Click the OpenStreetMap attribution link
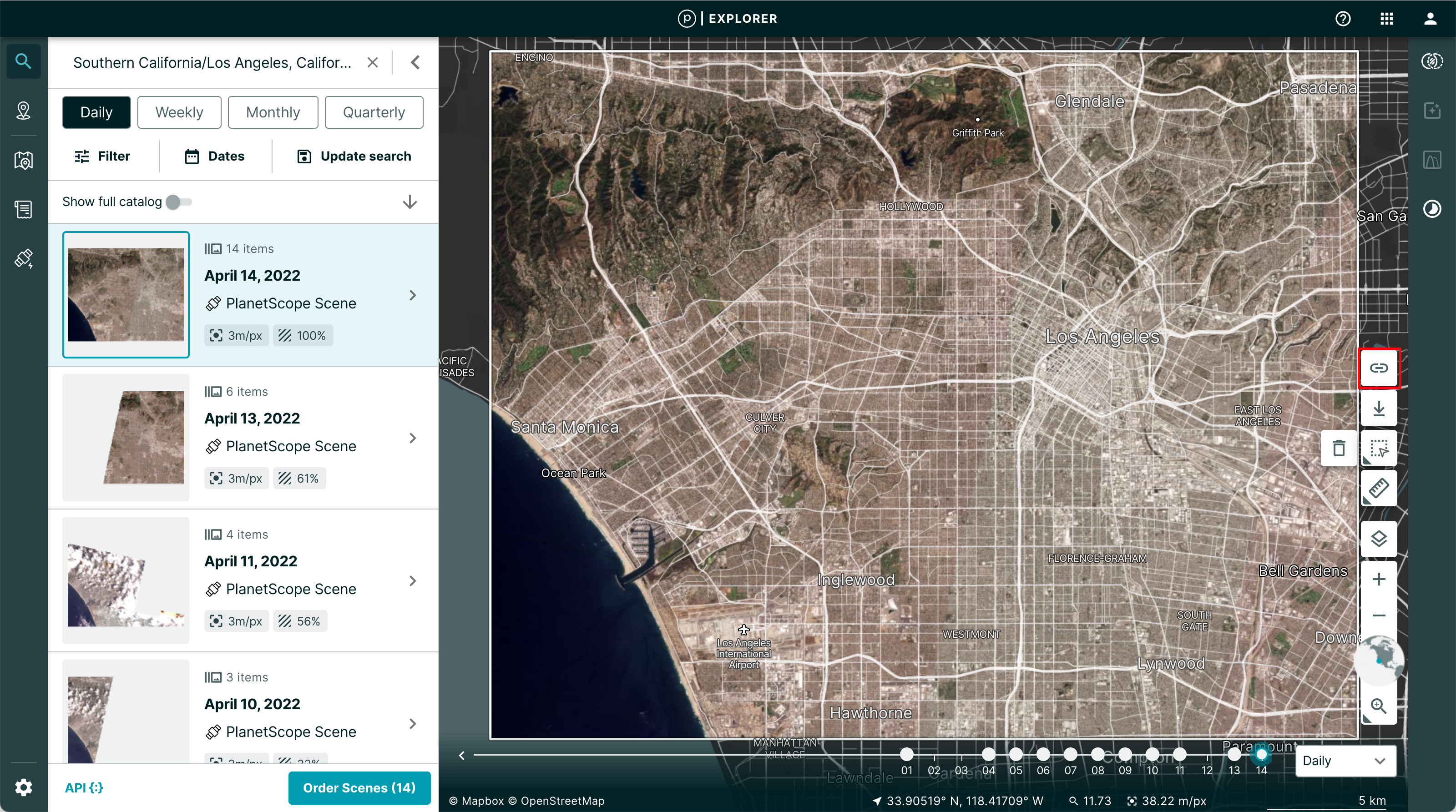Image resolution: width=1456 pixels, height=812 pixels. [x=556, y=800]
